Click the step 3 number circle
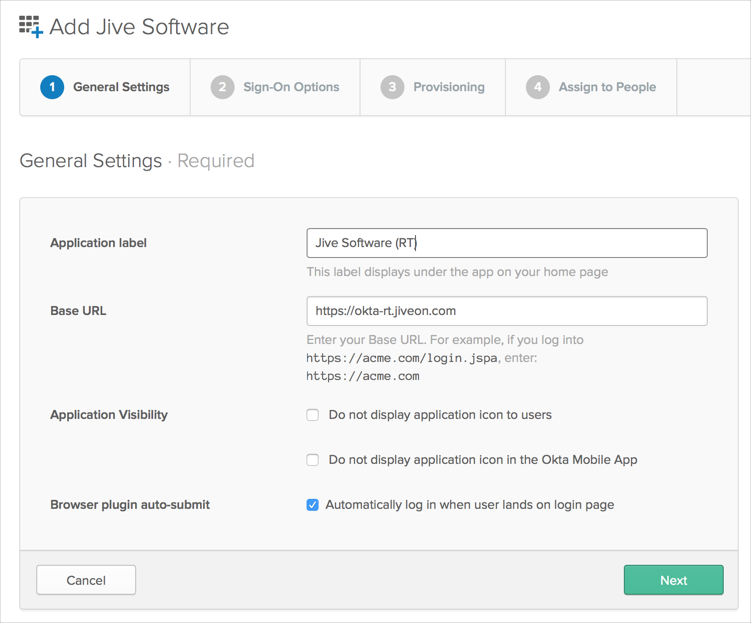This screenshot has width=751, height=623. tap(392, 87)
